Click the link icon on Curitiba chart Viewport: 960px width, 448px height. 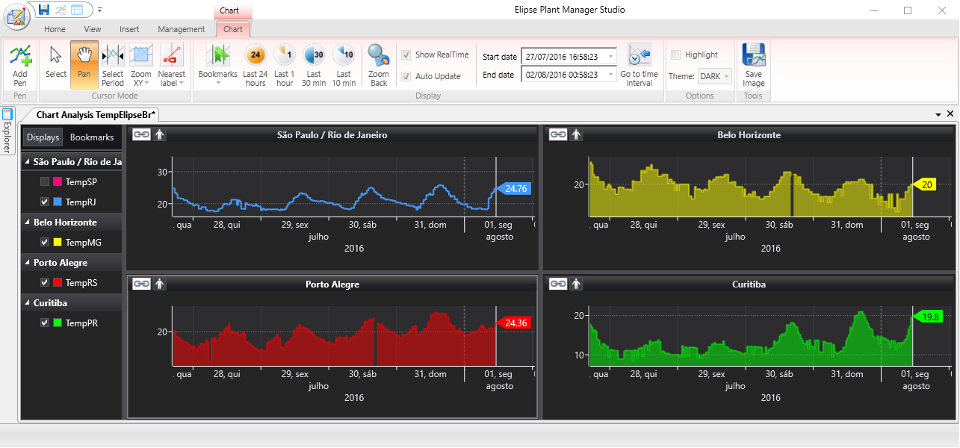pos(558,283)
